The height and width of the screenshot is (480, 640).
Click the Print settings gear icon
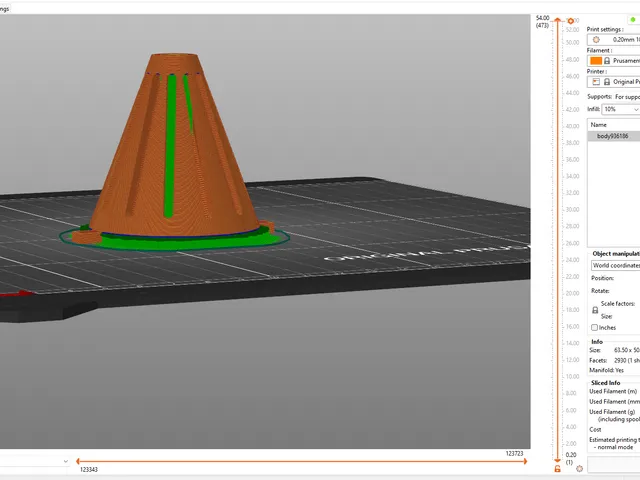tap(596, 40)
